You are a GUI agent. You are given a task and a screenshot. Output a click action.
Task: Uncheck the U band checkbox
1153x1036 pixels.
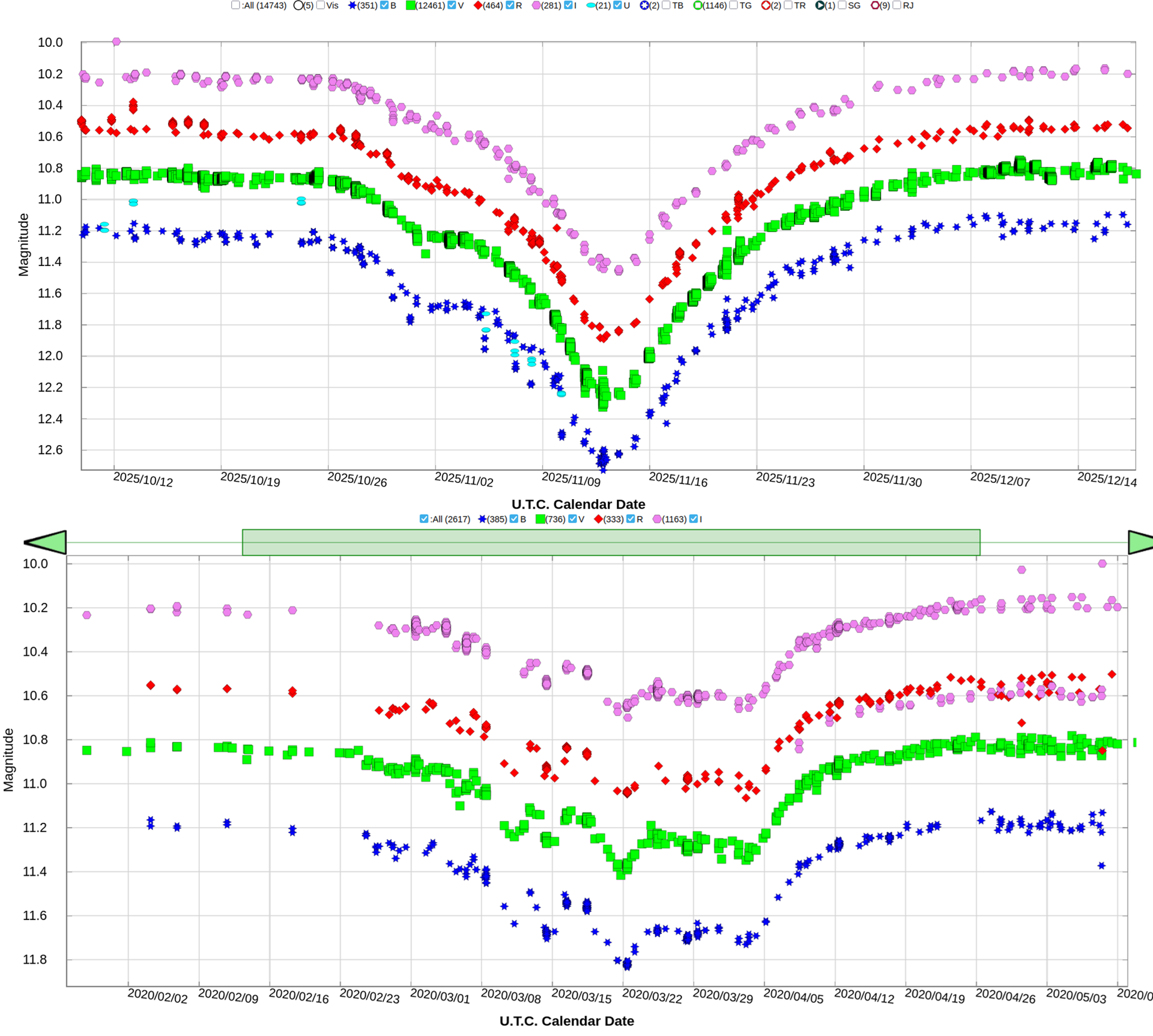point(617,5)
